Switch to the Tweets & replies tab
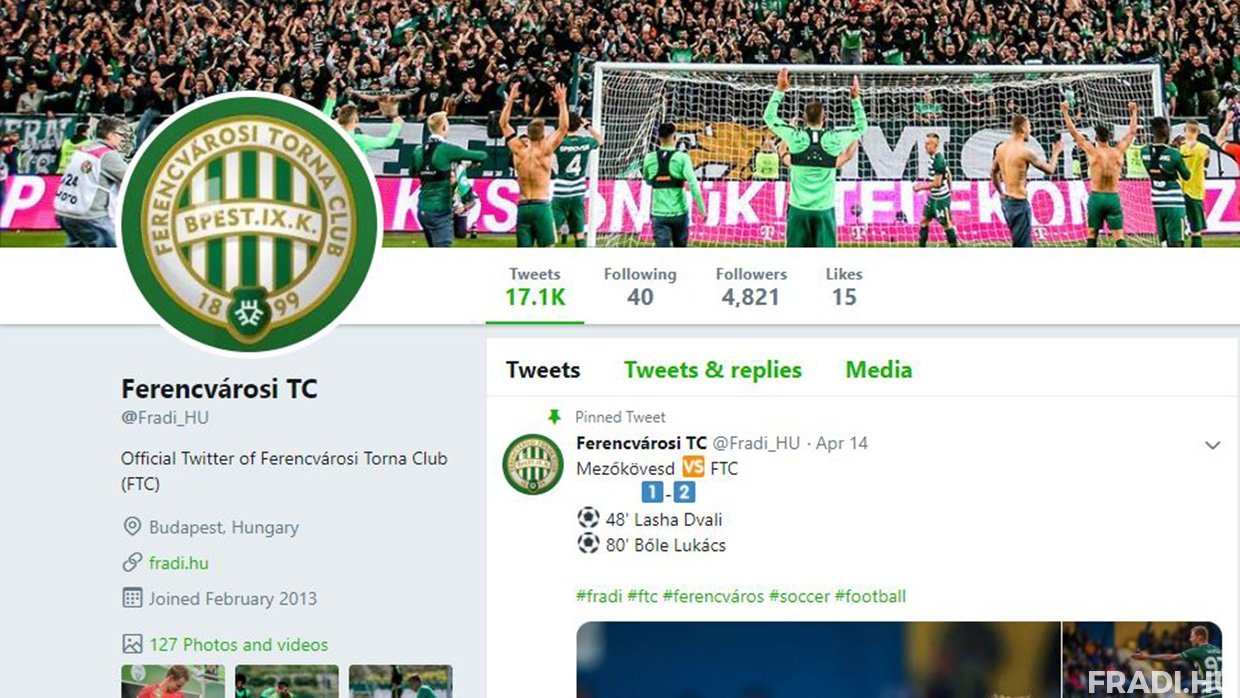Viewport: 1240px width, 698px height. click(713, 370)
